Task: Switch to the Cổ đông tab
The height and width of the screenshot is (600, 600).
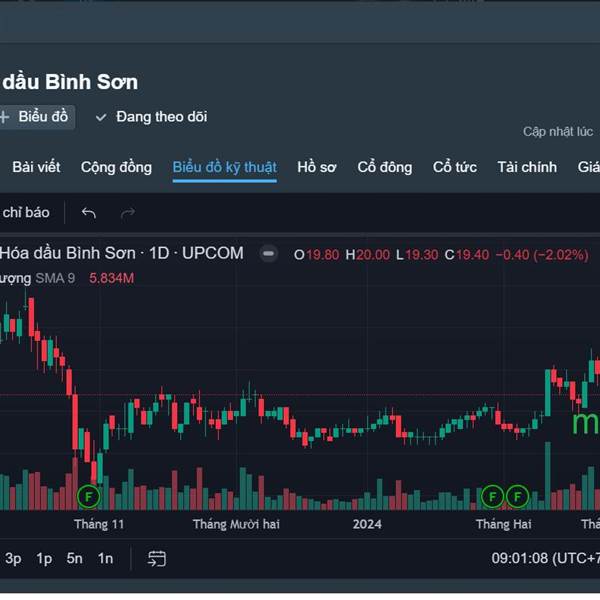Action: [x=385, y=168]
